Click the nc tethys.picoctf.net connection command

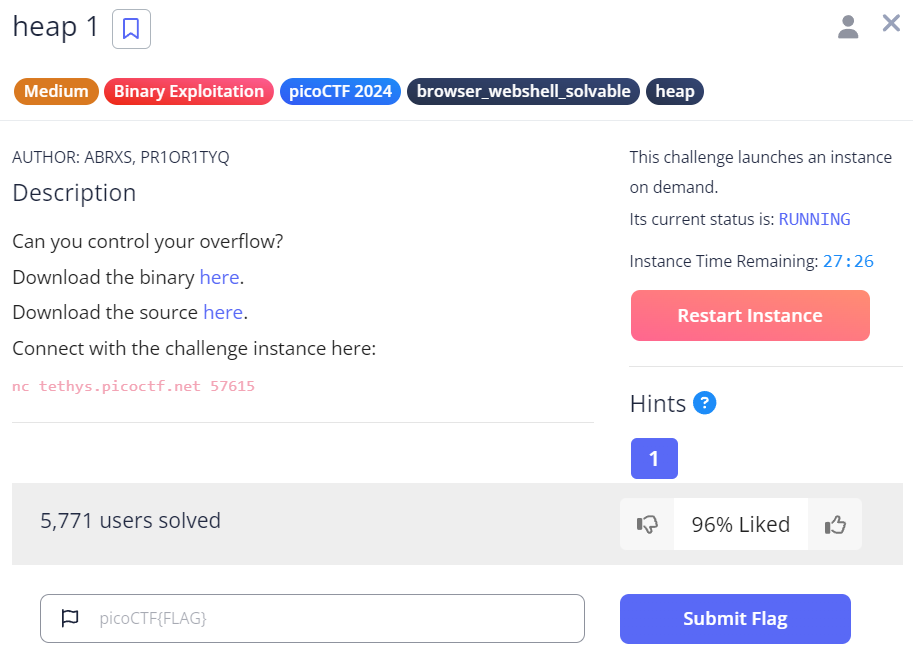(133, 386)
